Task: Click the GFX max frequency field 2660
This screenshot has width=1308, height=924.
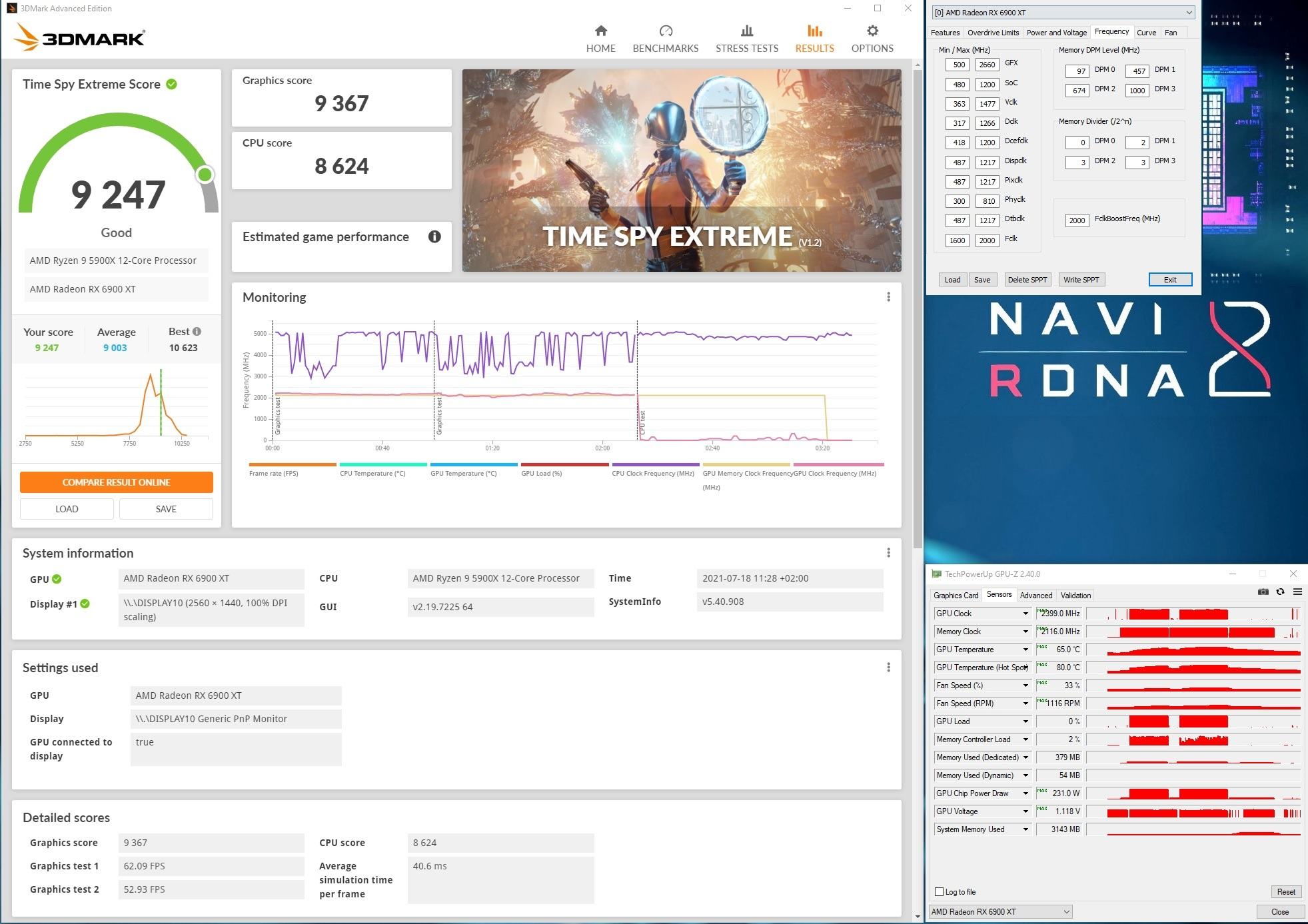Action: (x=987, y=65)
